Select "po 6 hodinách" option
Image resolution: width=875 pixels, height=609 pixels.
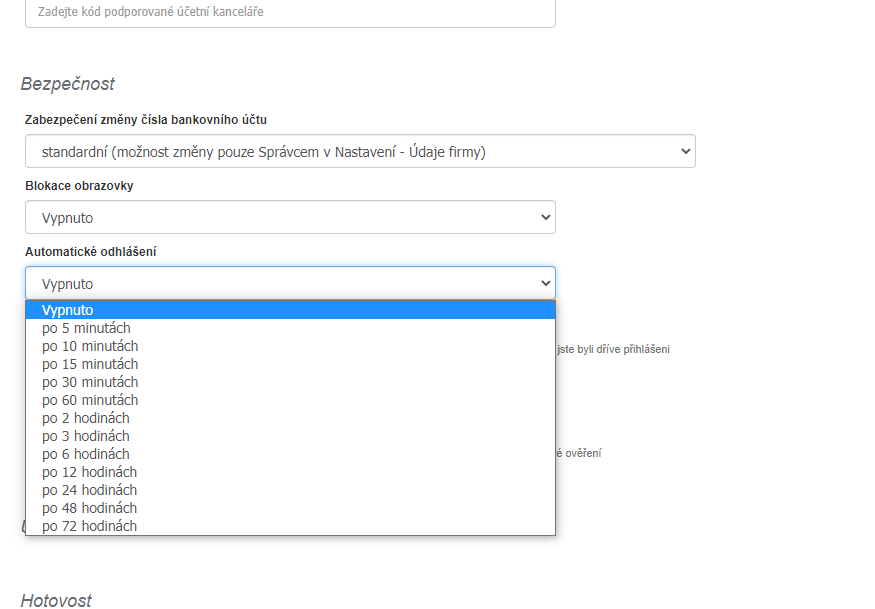[86, 454]
